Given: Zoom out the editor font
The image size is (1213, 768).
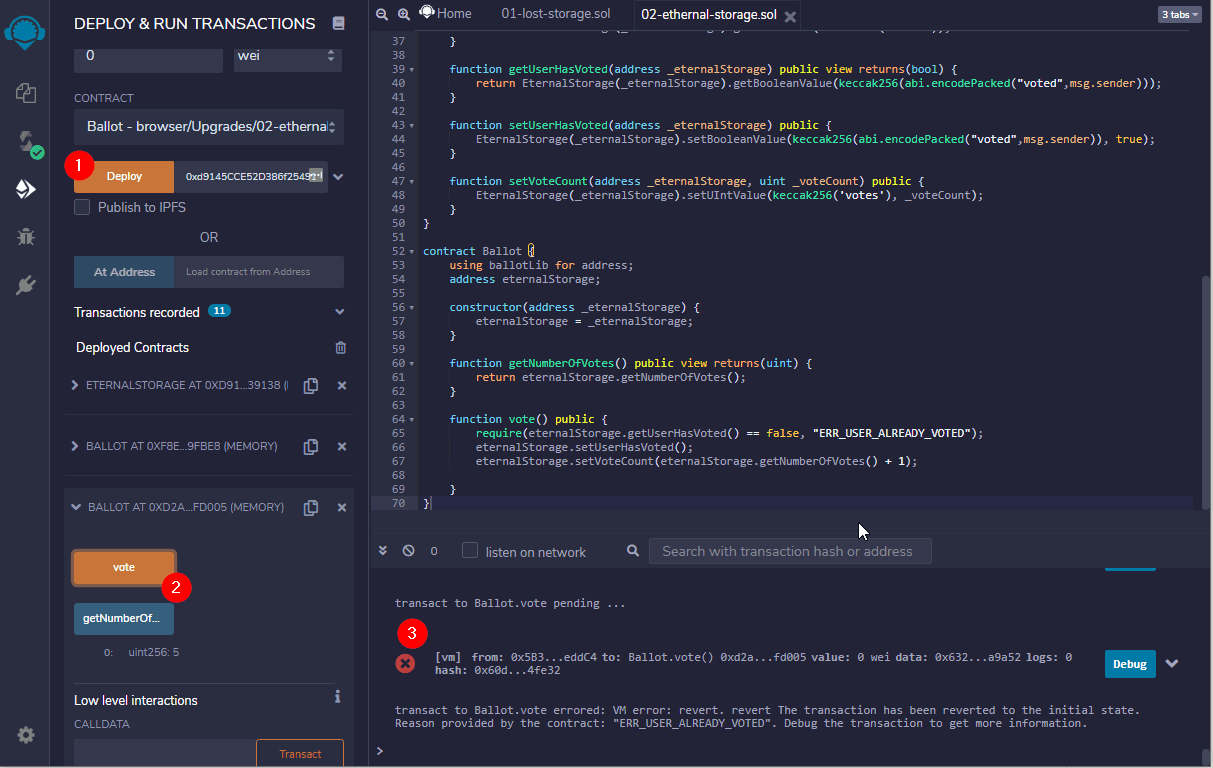Looking at the screenshot, I should coord(382,14).
